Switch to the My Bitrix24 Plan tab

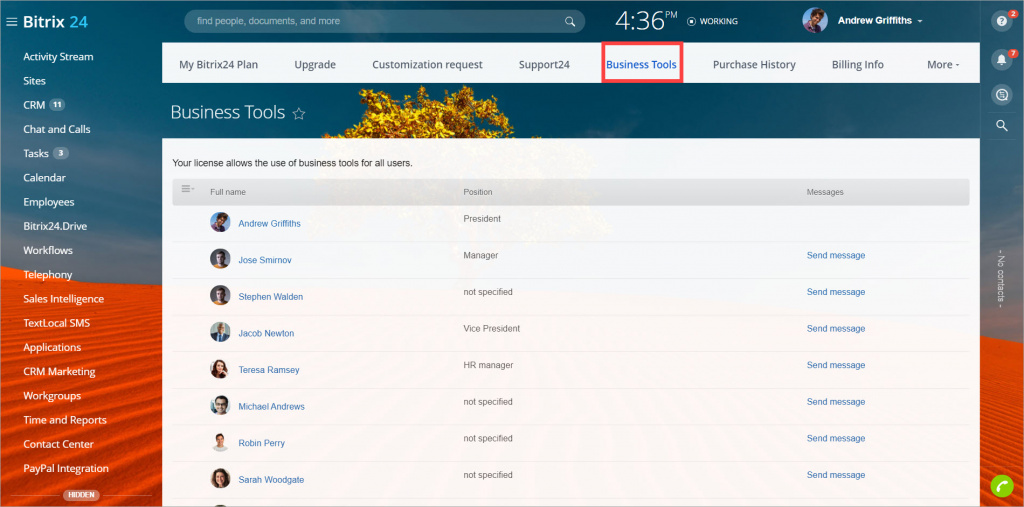[219, 65]
